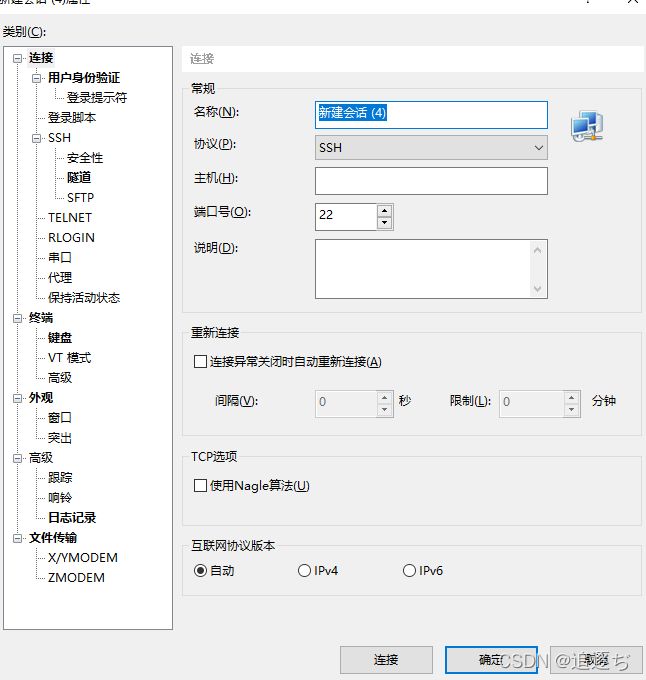
Task: Select 隧道 under SSH
Action: (79, 177)
